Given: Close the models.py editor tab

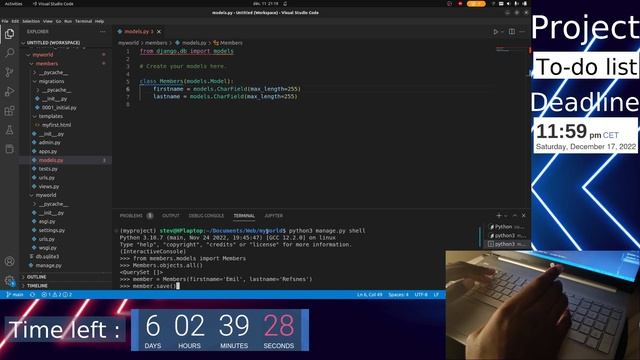Looking at the screenshot, I should (x=159, y=31).
